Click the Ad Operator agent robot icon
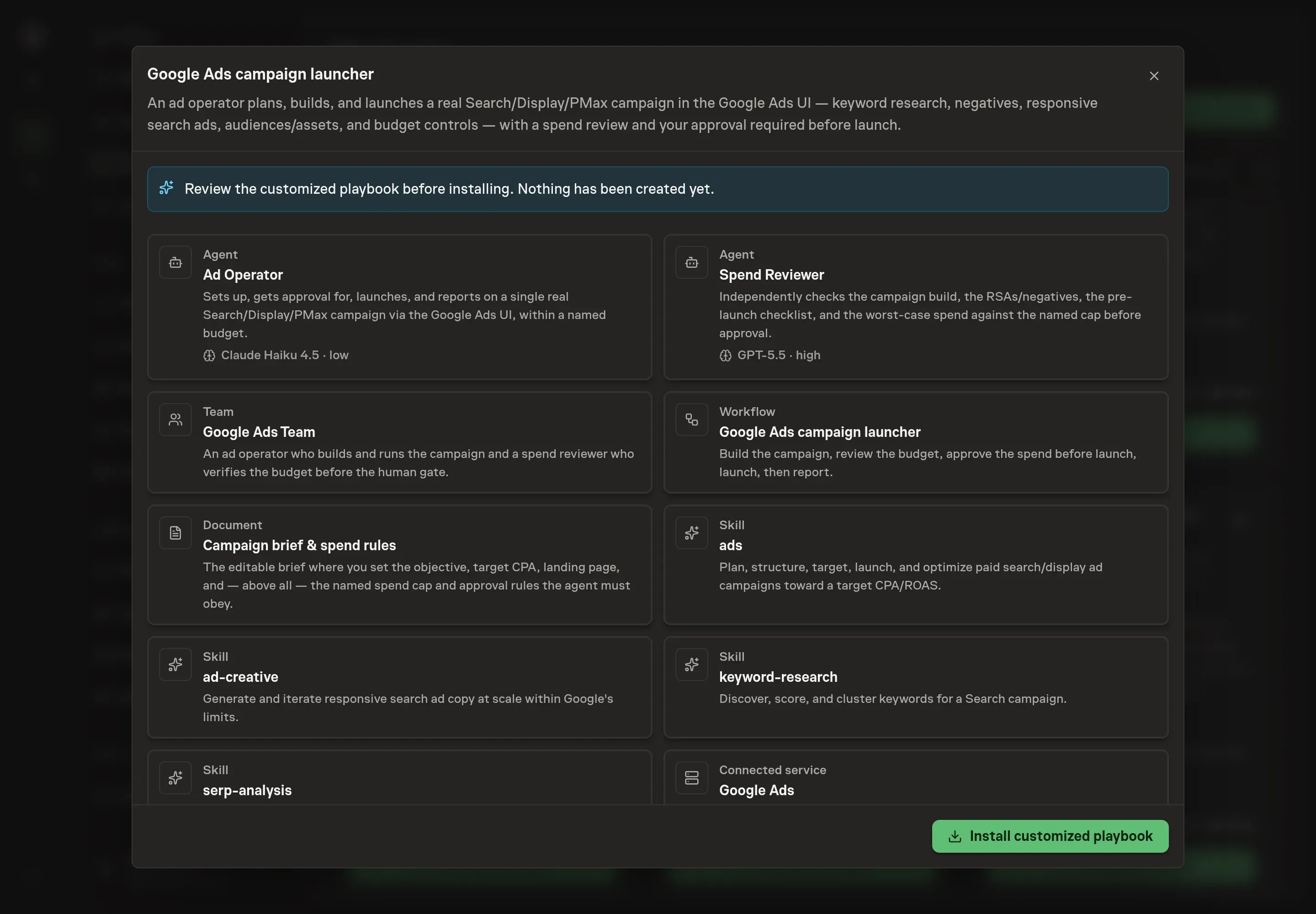 coord(175,263)
